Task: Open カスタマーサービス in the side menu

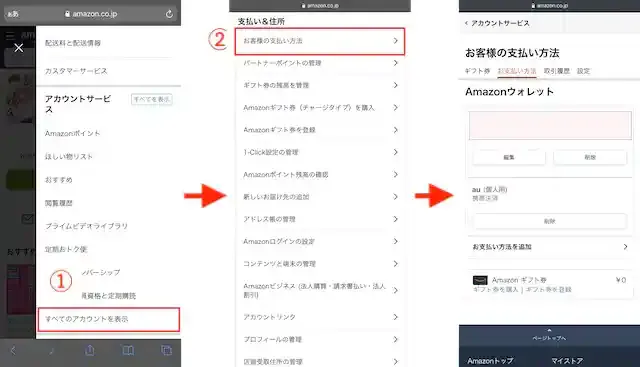Action: [x=76, y=71]
